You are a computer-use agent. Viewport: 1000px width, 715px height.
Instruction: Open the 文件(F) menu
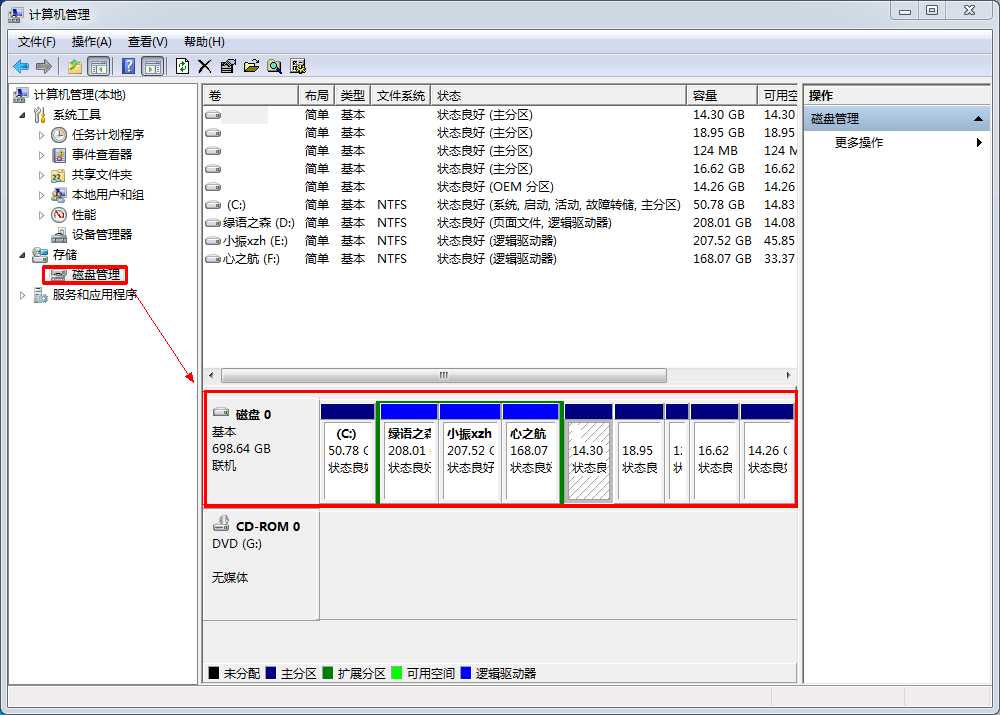(36, 42)
